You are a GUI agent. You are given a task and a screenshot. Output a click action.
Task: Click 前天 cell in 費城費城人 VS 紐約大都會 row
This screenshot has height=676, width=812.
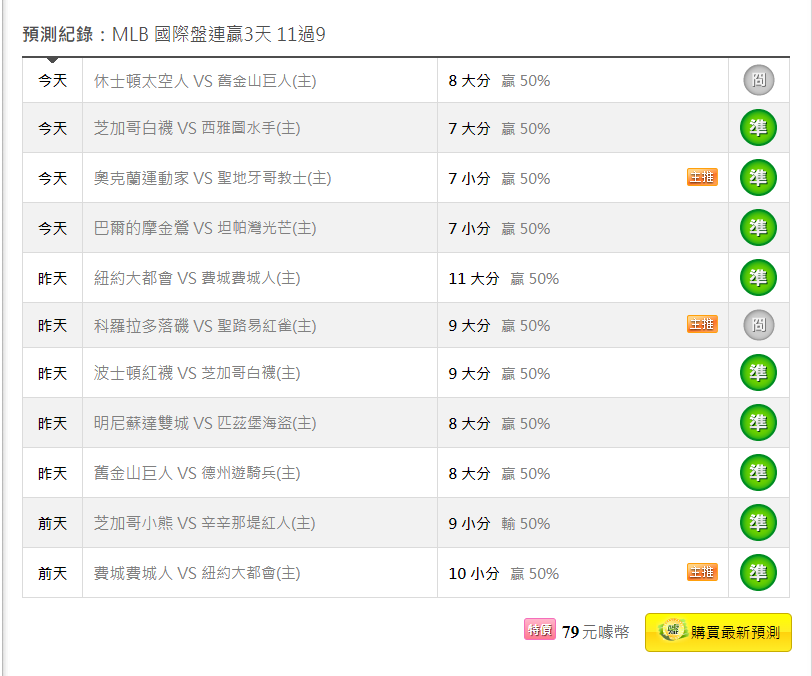(52, 573)
